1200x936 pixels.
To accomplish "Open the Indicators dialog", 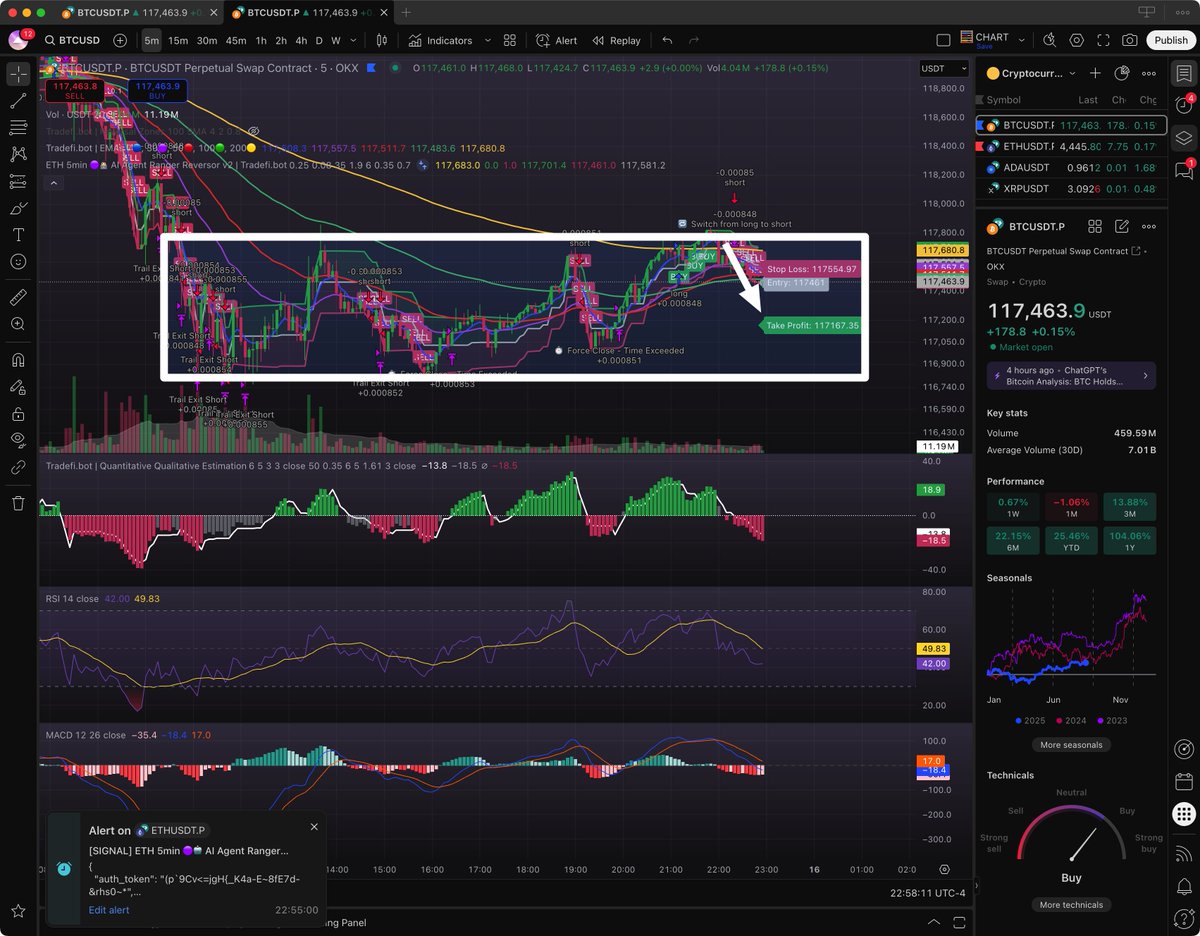I will coord(440,40).
